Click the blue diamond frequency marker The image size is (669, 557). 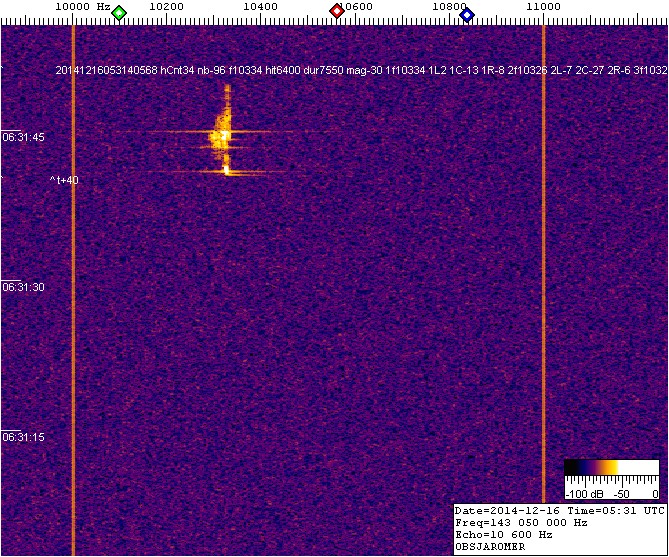466,12
